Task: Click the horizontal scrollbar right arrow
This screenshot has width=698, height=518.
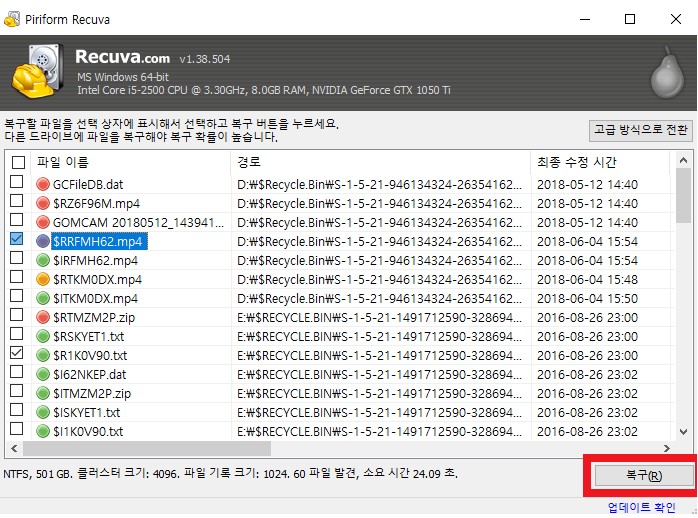Action: click(666, 449)
